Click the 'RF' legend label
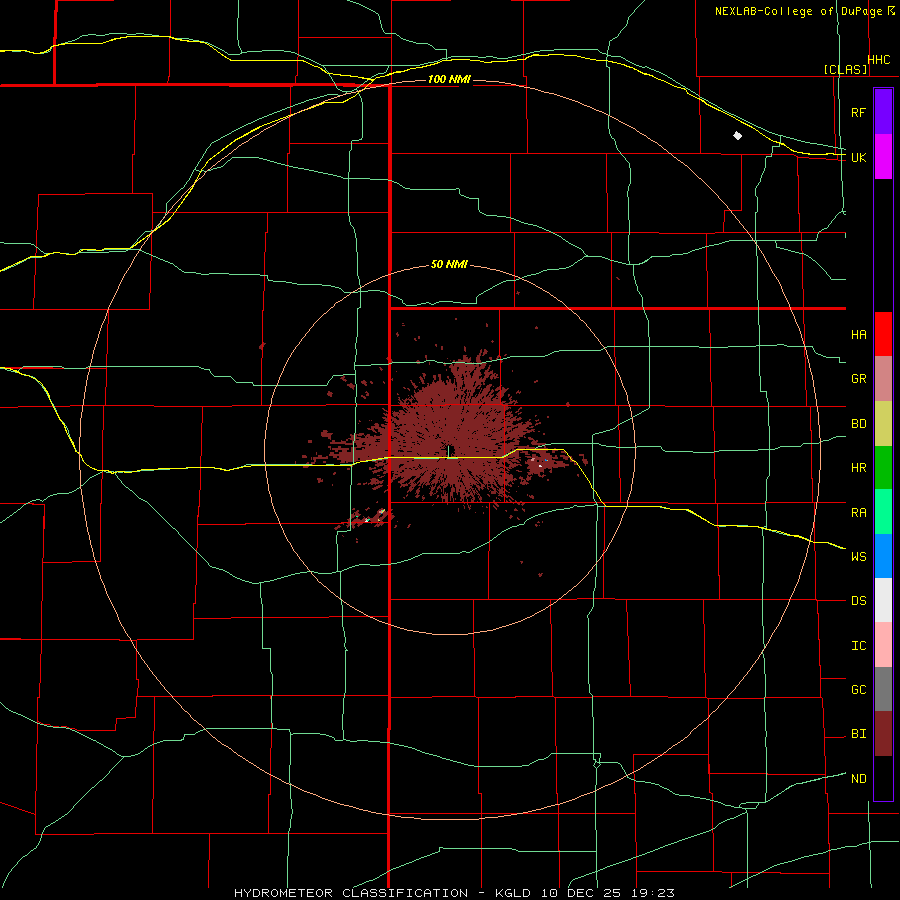Screen dimensions: 900x900 point(858,112)
